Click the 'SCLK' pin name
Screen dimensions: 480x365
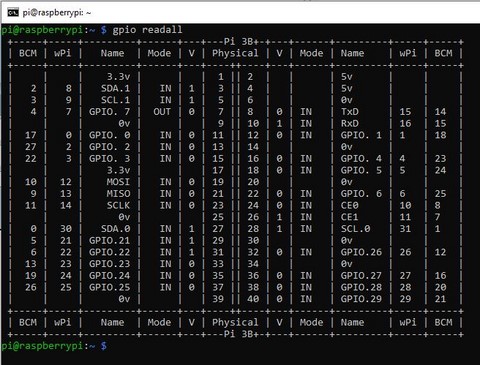tap(118, 205)
